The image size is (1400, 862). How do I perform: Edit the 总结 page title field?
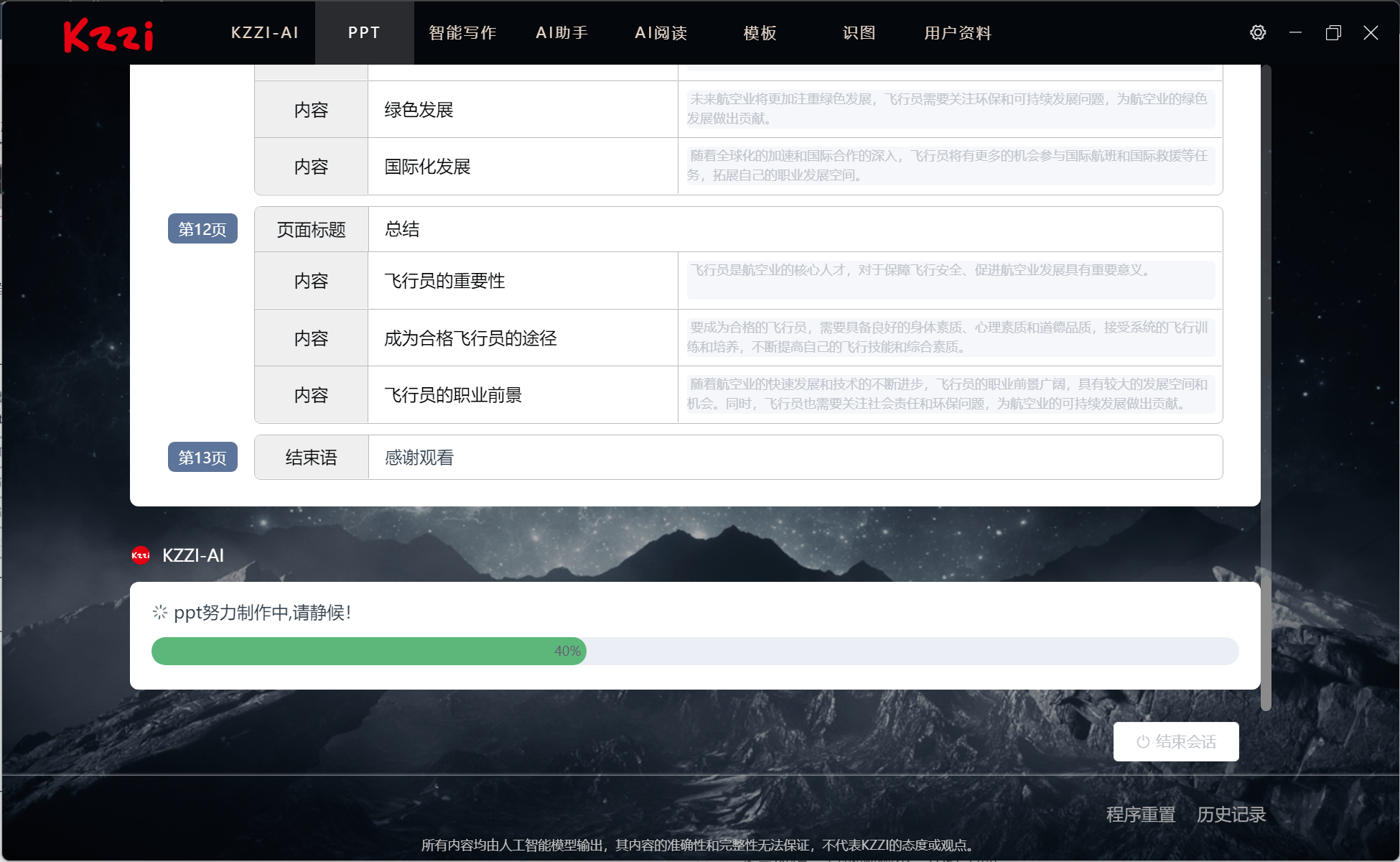pyautogui.click(x=795, y=229)
